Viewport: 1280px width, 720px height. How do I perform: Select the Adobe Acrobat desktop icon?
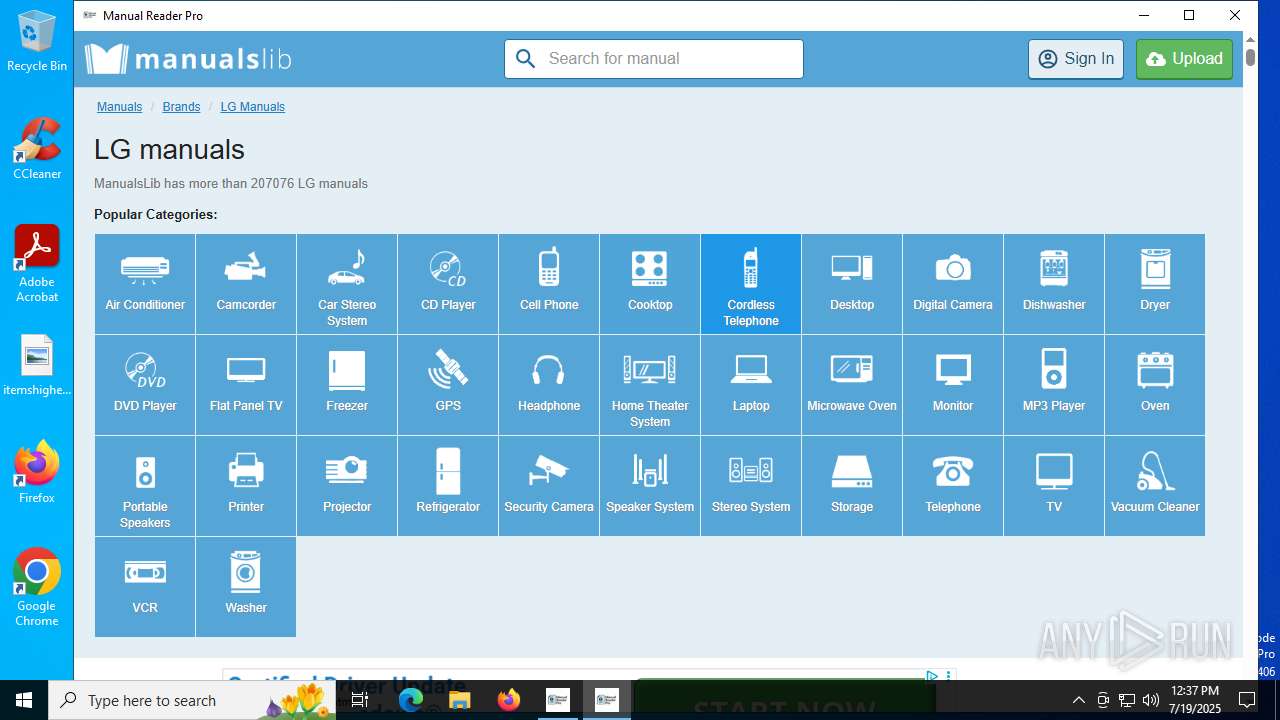37,264
